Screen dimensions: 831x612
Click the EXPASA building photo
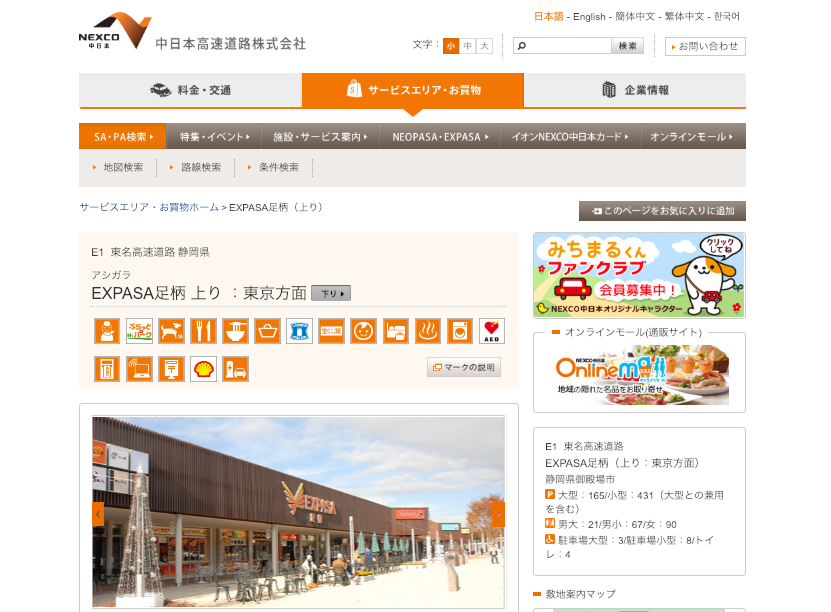tap(298, 512)
